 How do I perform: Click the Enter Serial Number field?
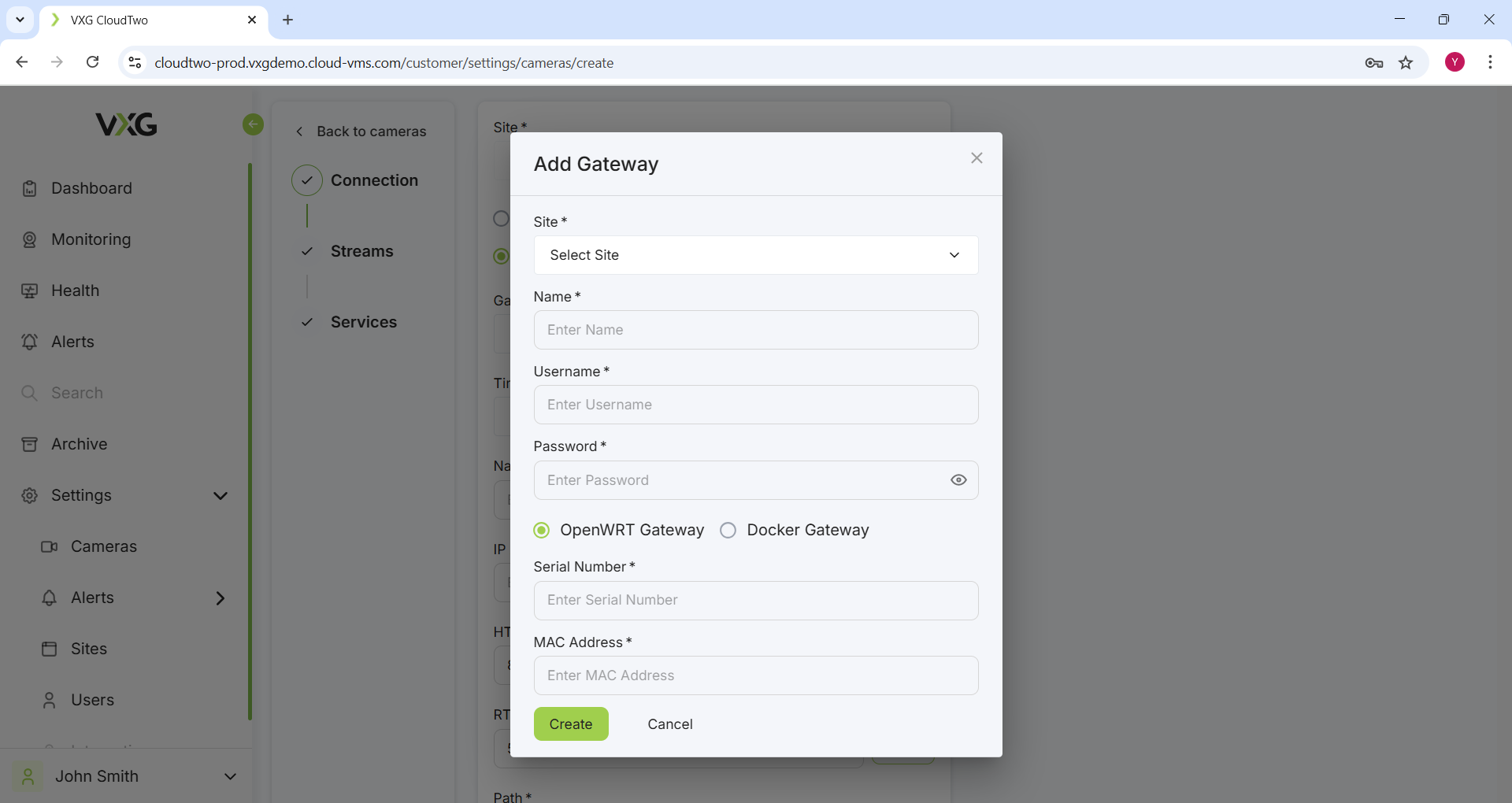click(x=755, y=601)
